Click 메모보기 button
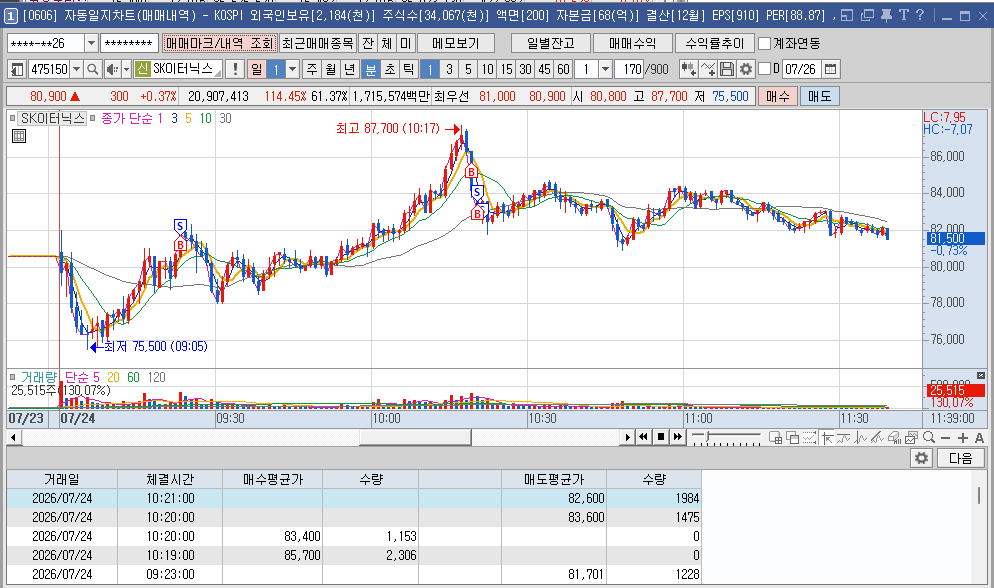Viewport: 994px width, 588px height. [456, 43]
